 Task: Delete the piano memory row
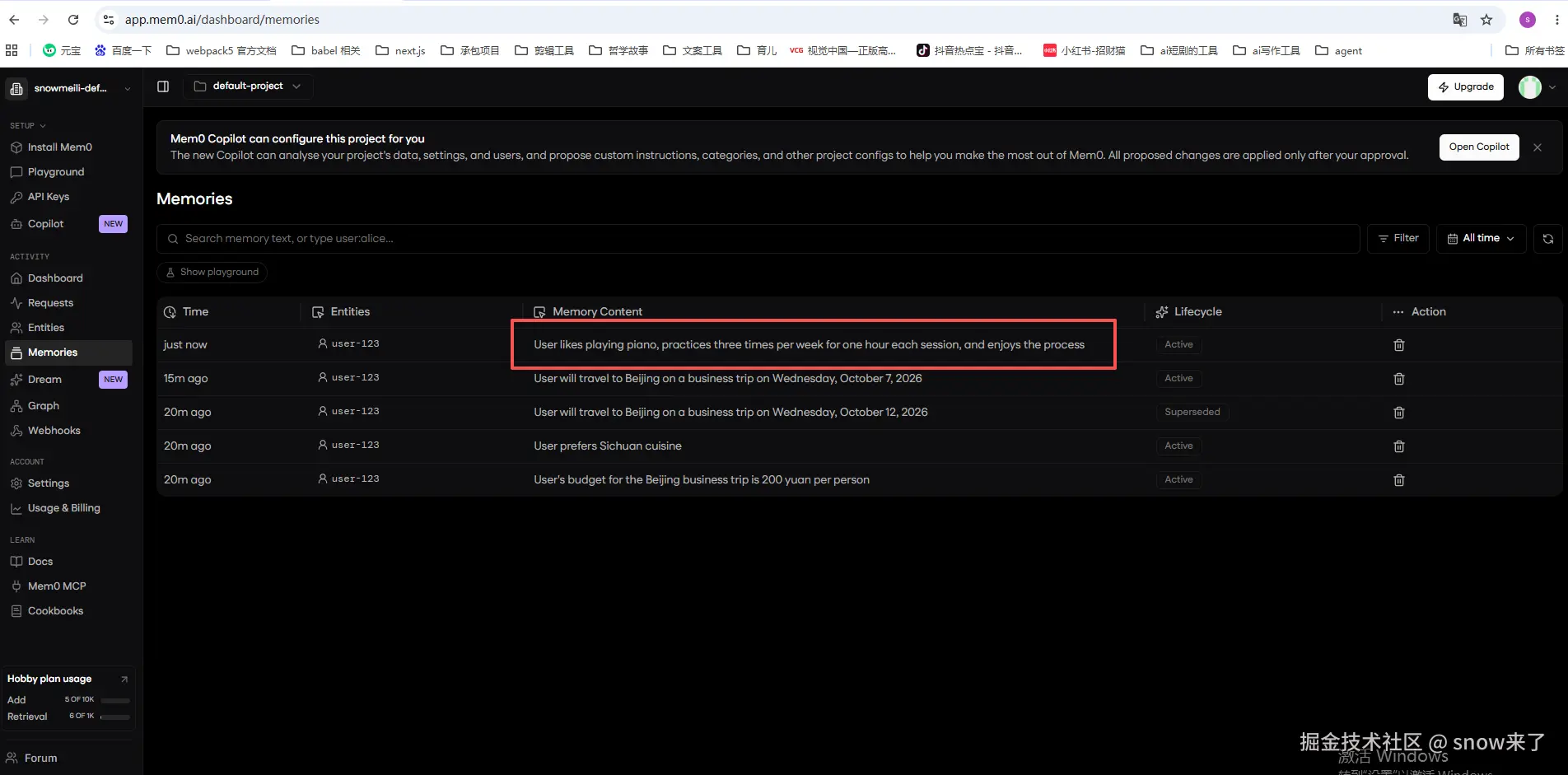(x=1398, y=345)
